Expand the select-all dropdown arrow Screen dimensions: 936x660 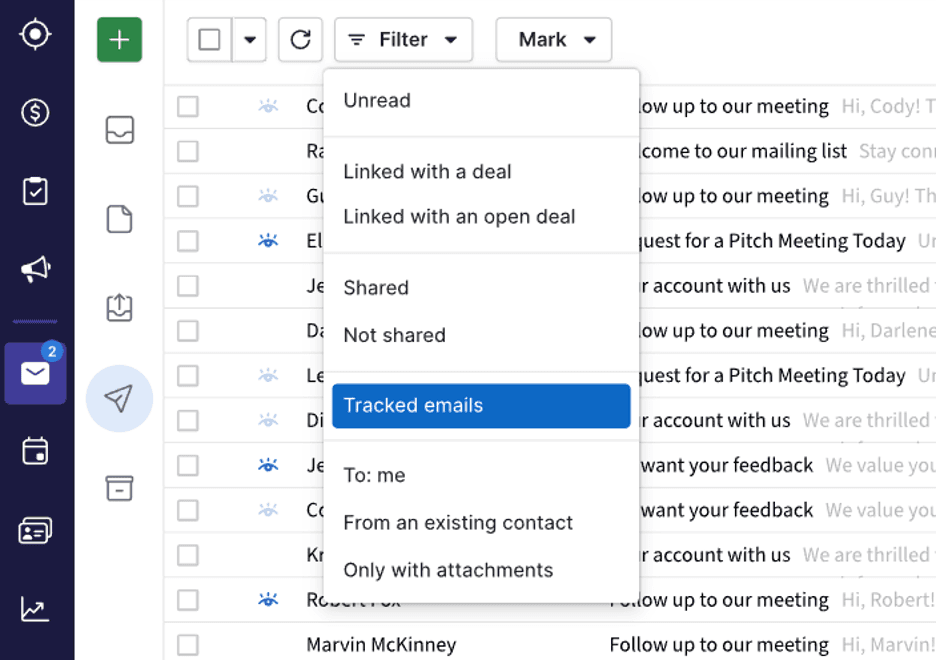click(x=250, y=40)
